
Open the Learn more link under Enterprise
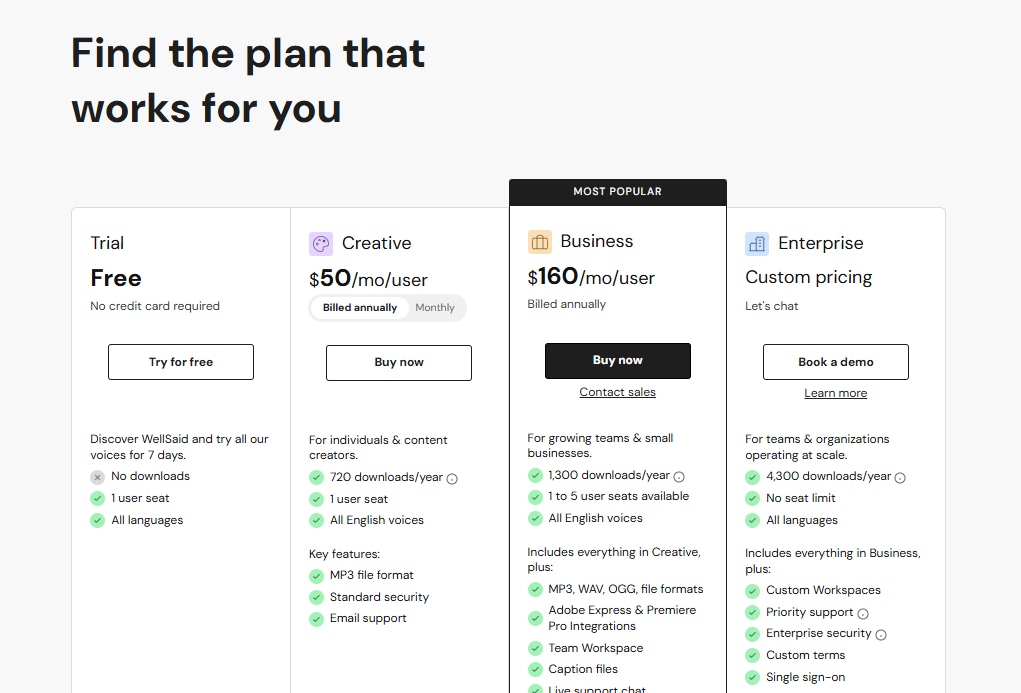[x=835, y=393]
